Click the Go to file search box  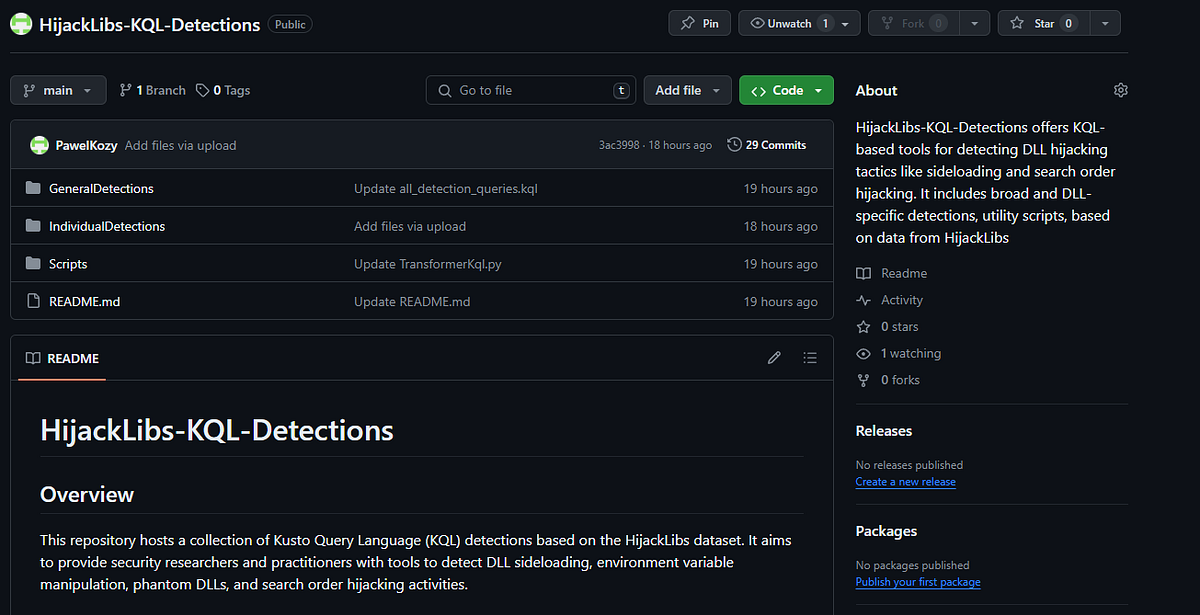point(530,90)
